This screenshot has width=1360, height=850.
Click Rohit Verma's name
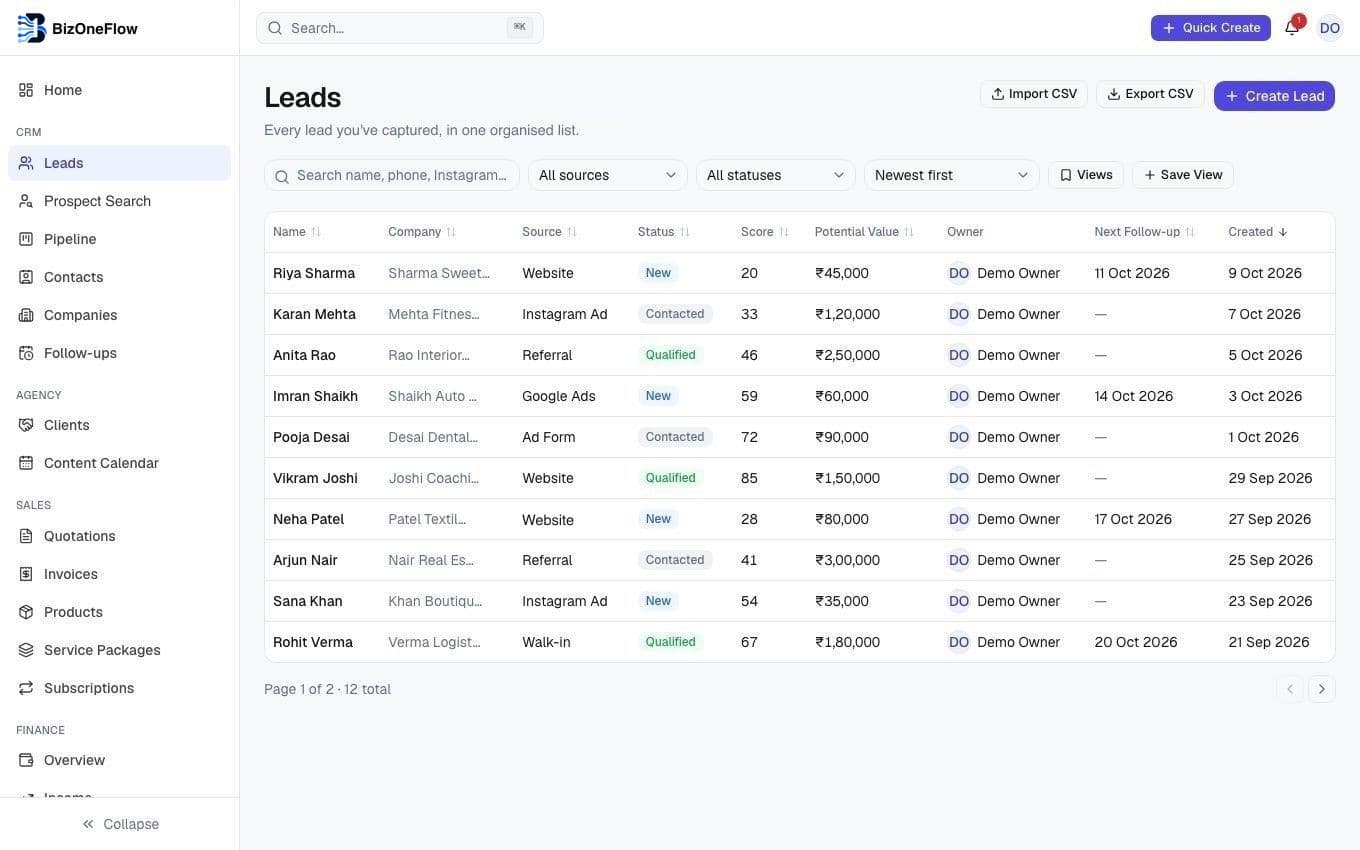[313, 642]
